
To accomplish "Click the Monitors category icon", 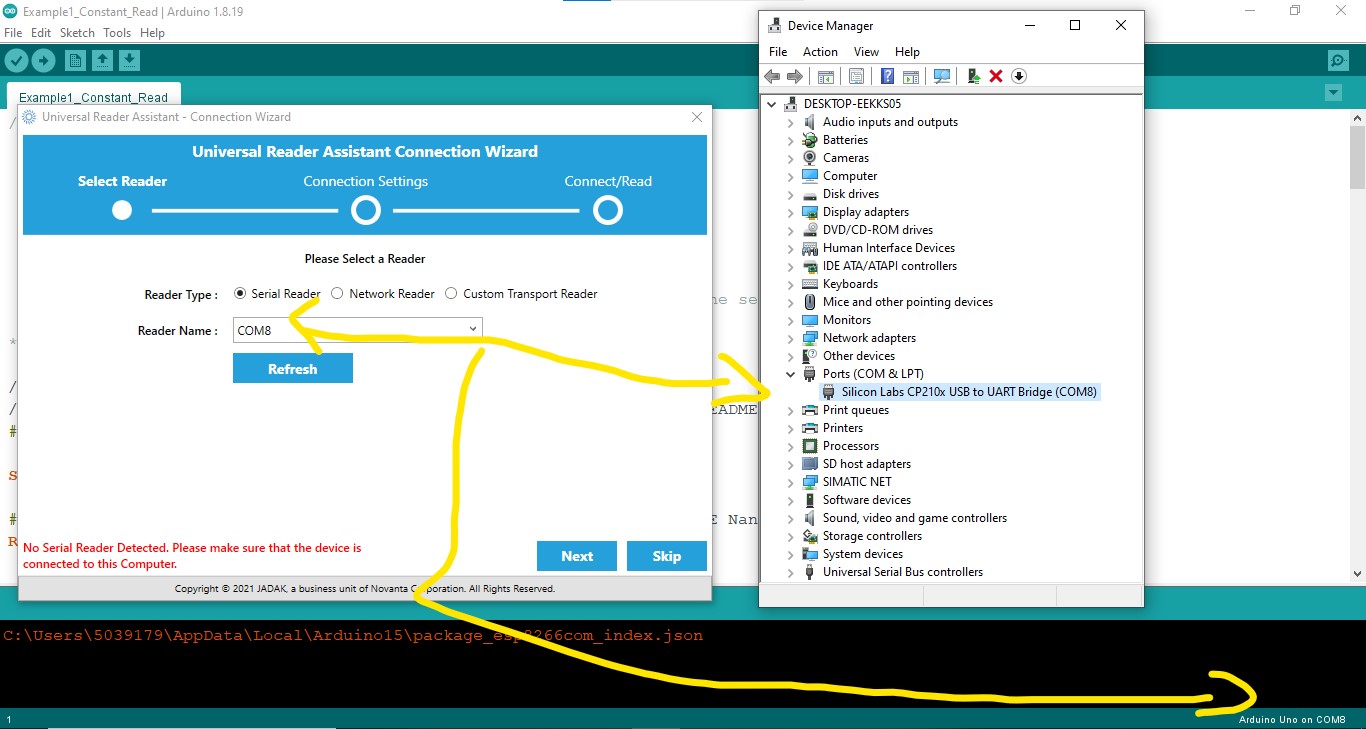I will coord(810,320).
